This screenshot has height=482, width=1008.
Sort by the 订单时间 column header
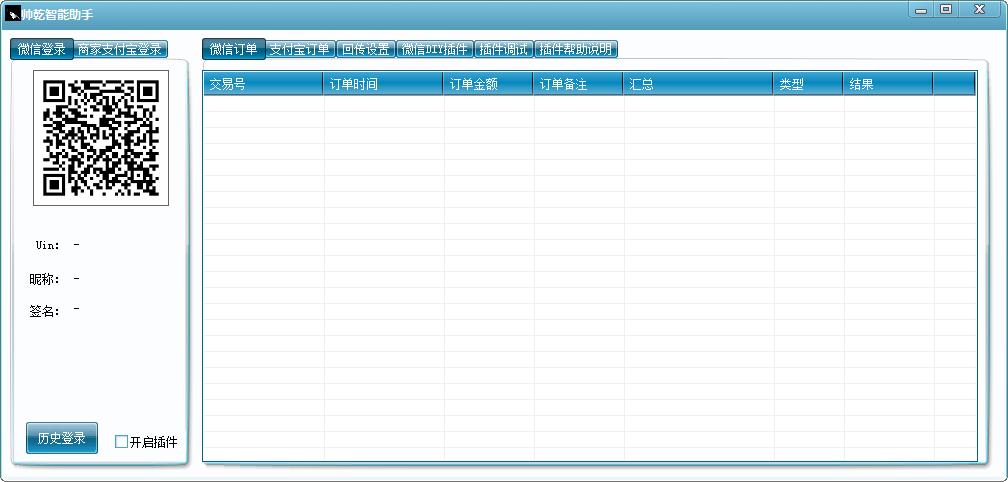coord(383,84)
